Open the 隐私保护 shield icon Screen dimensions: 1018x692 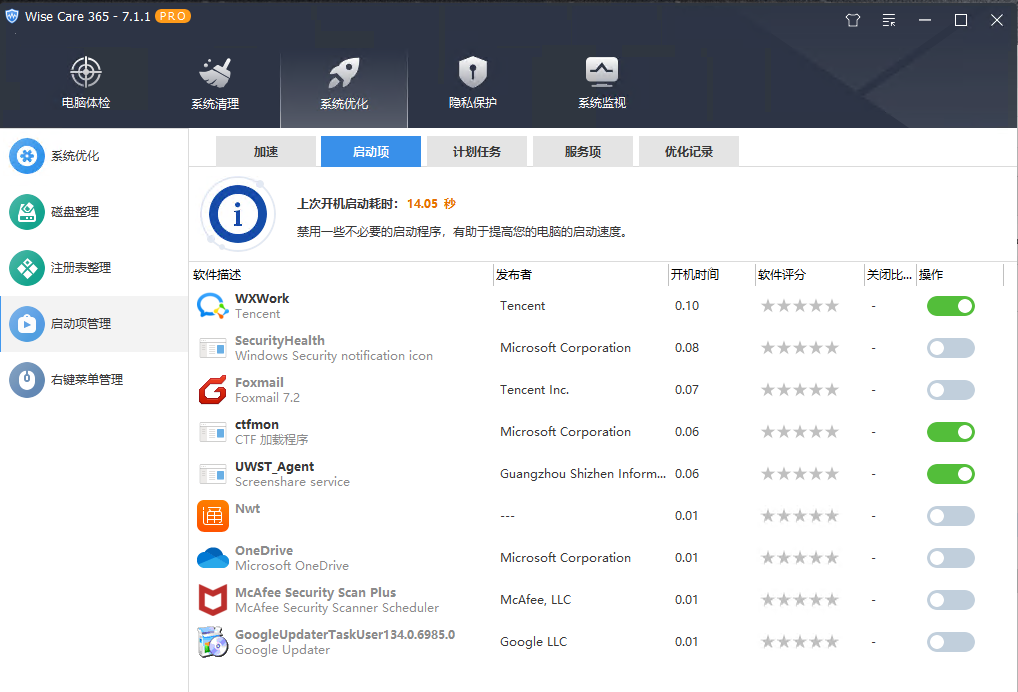473,72
